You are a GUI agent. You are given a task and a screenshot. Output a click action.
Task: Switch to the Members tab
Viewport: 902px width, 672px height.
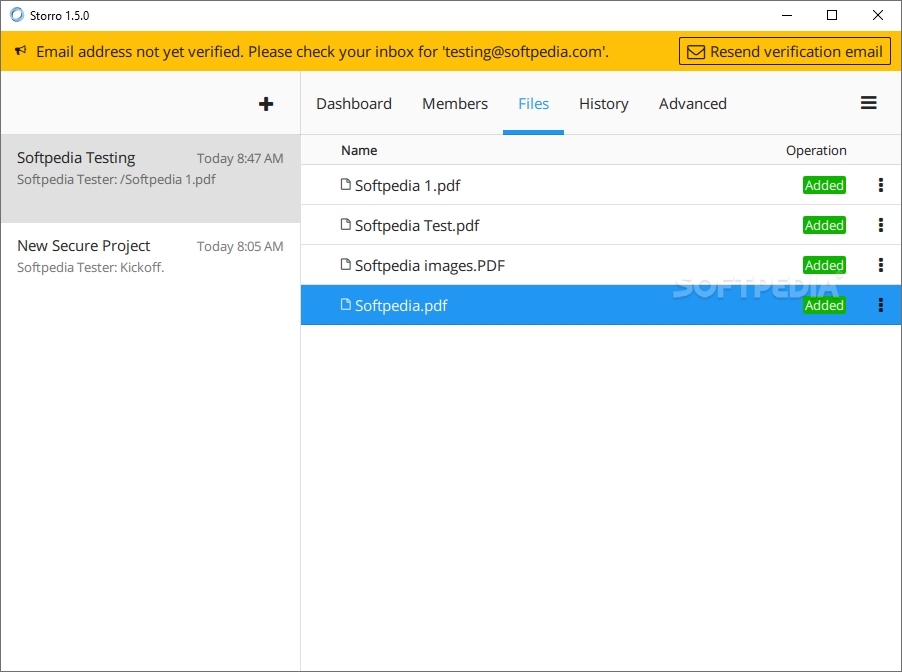455,104
